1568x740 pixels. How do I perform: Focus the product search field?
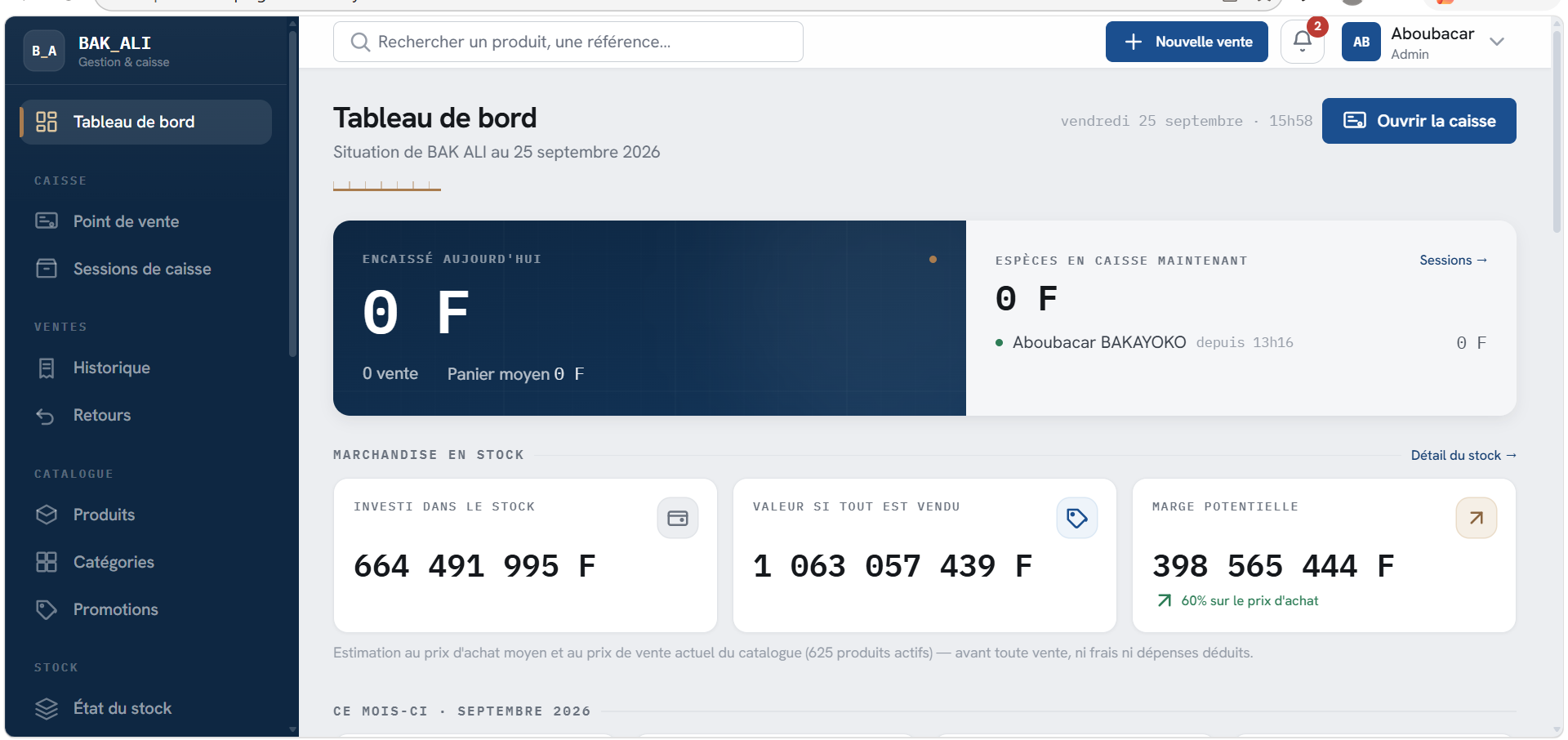(568, 42)
